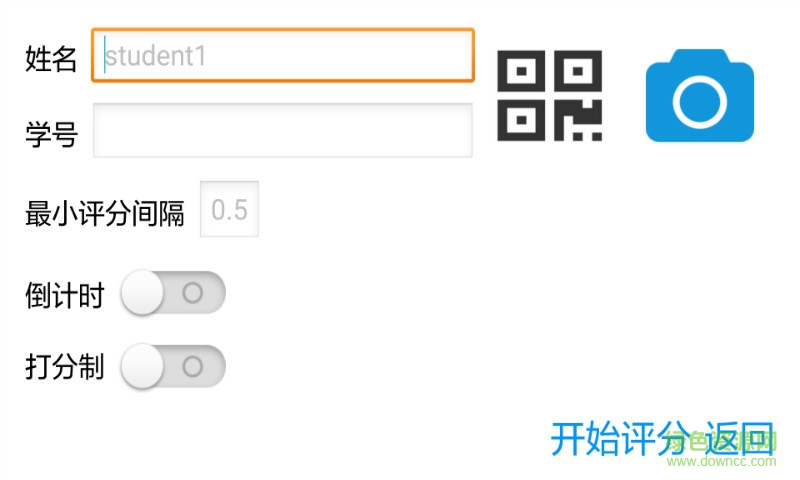This screenshot has width=800, height=480.
Task: Focus the empty 学号 input field
Action: 283,131
